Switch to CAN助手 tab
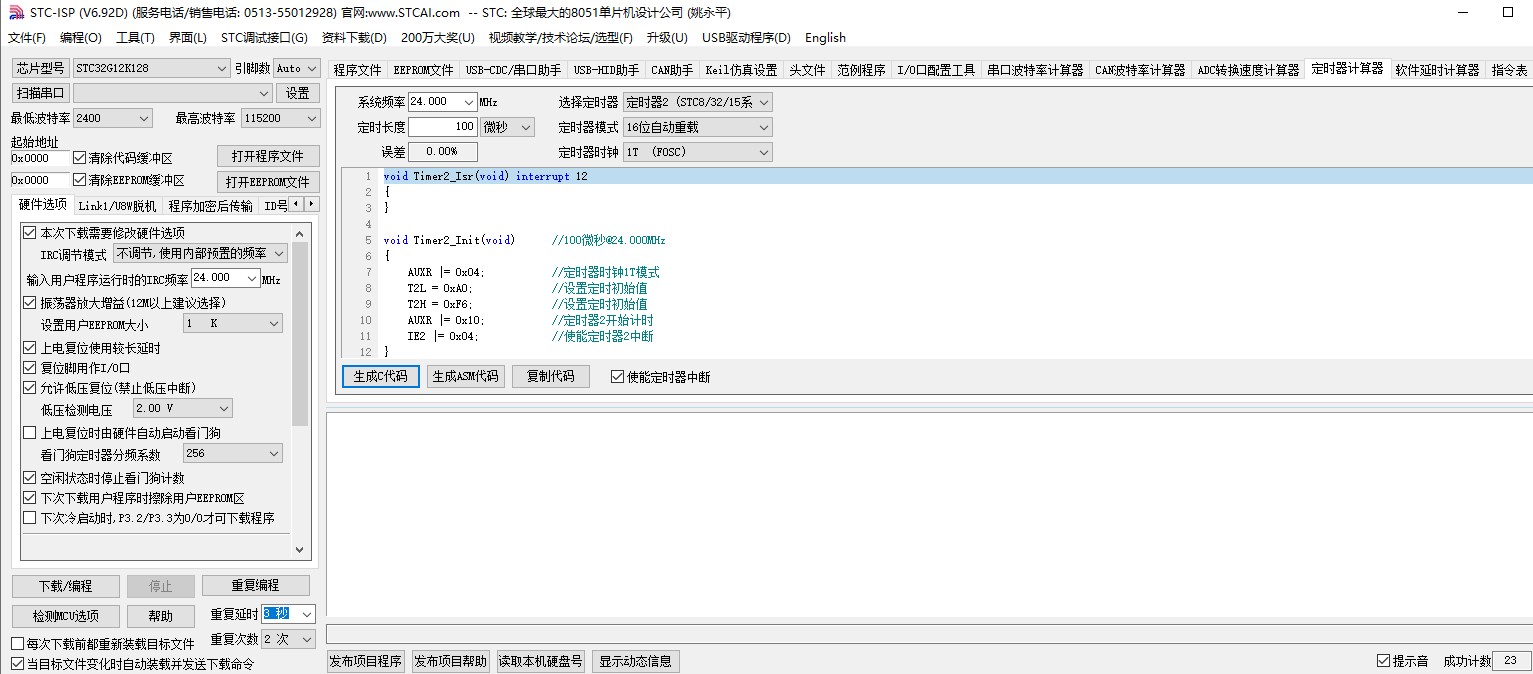The width and height of the screenshot is (1533, 674). (672, 70)
